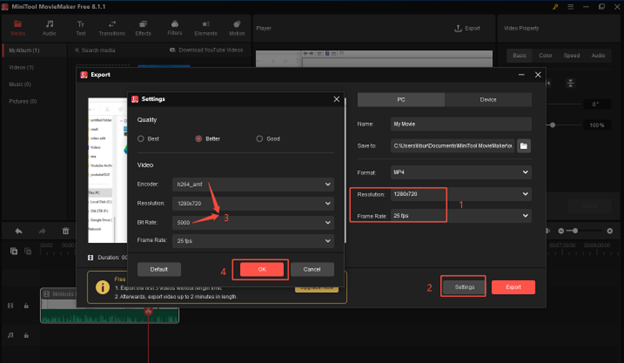624x363 pixels.
Task: Close the Settings dialog
Action: pos(336,99)
